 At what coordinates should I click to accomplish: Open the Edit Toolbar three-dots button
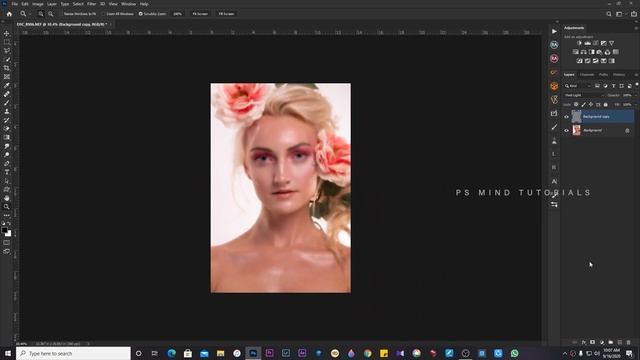coord(7,215)
